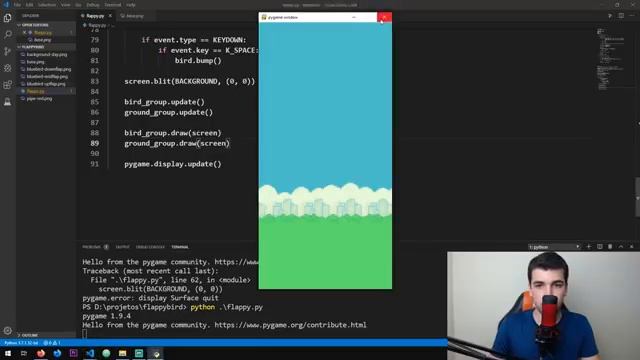Open the Debug menu
Screen dimensions: 640x360
point(93,5)
